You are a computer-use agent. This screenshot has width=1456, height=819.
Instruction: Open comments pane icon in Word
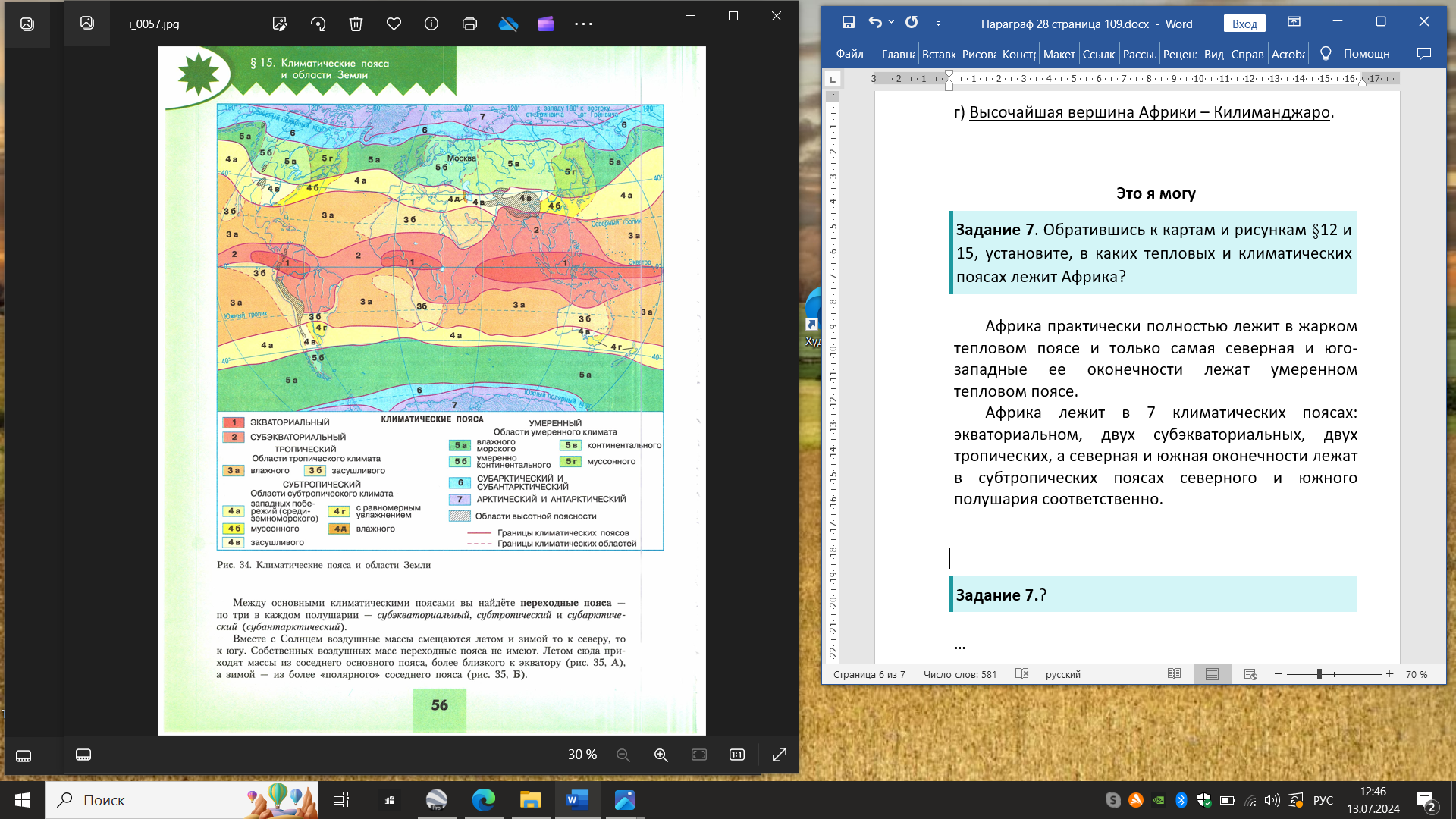click(x=1424, y=54)
